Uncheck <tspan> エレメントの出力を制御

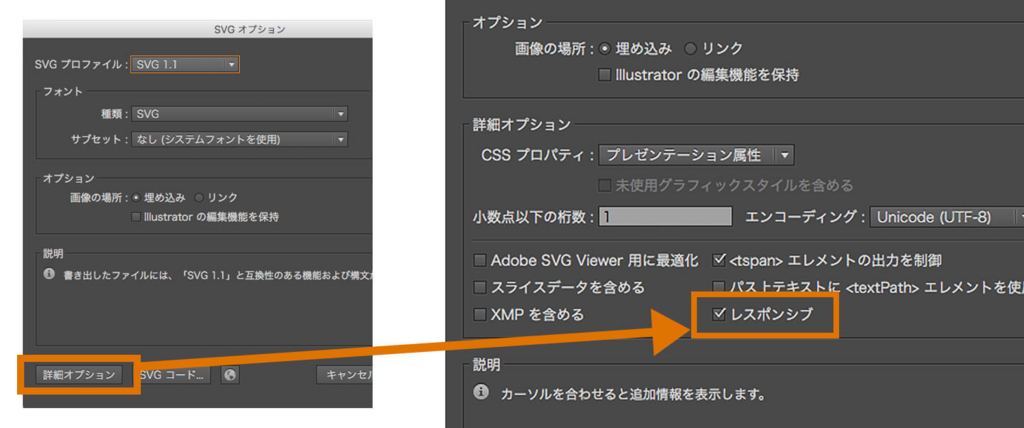click(719, 261)
